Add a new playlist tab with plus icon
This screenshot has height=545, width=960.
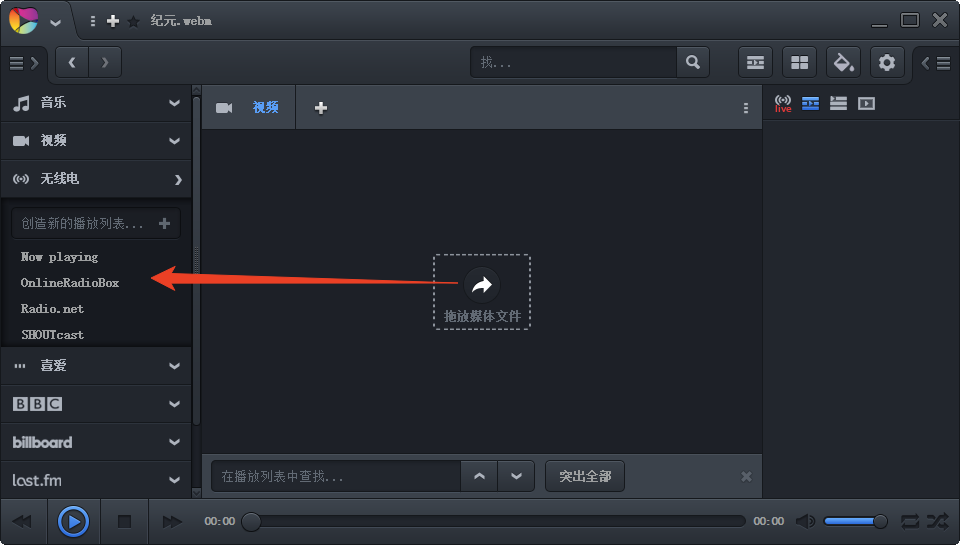(321, 108)
